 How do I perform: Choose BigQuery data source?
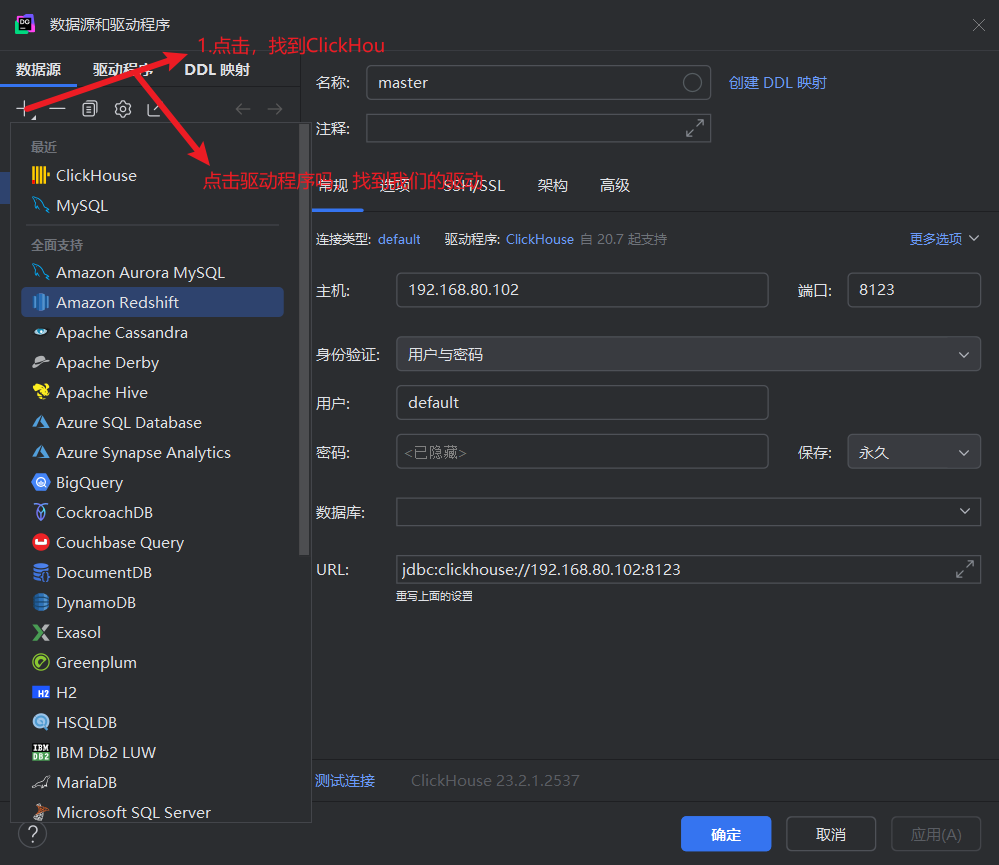(x=152, y=482)
